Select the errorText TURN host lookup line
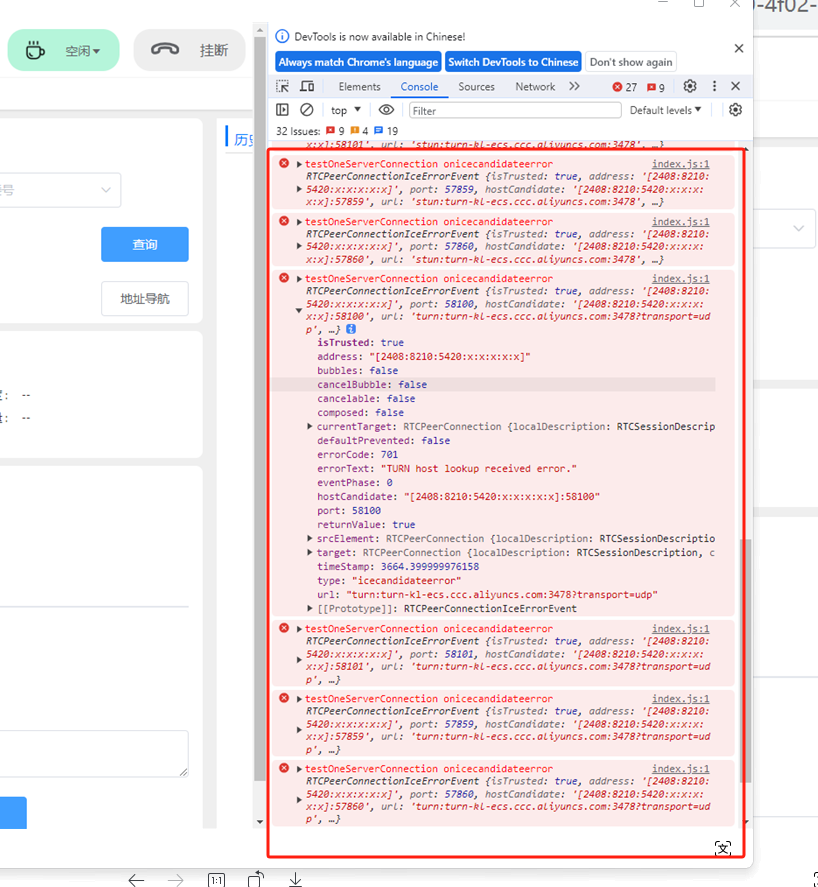 [x=446, y=469]
